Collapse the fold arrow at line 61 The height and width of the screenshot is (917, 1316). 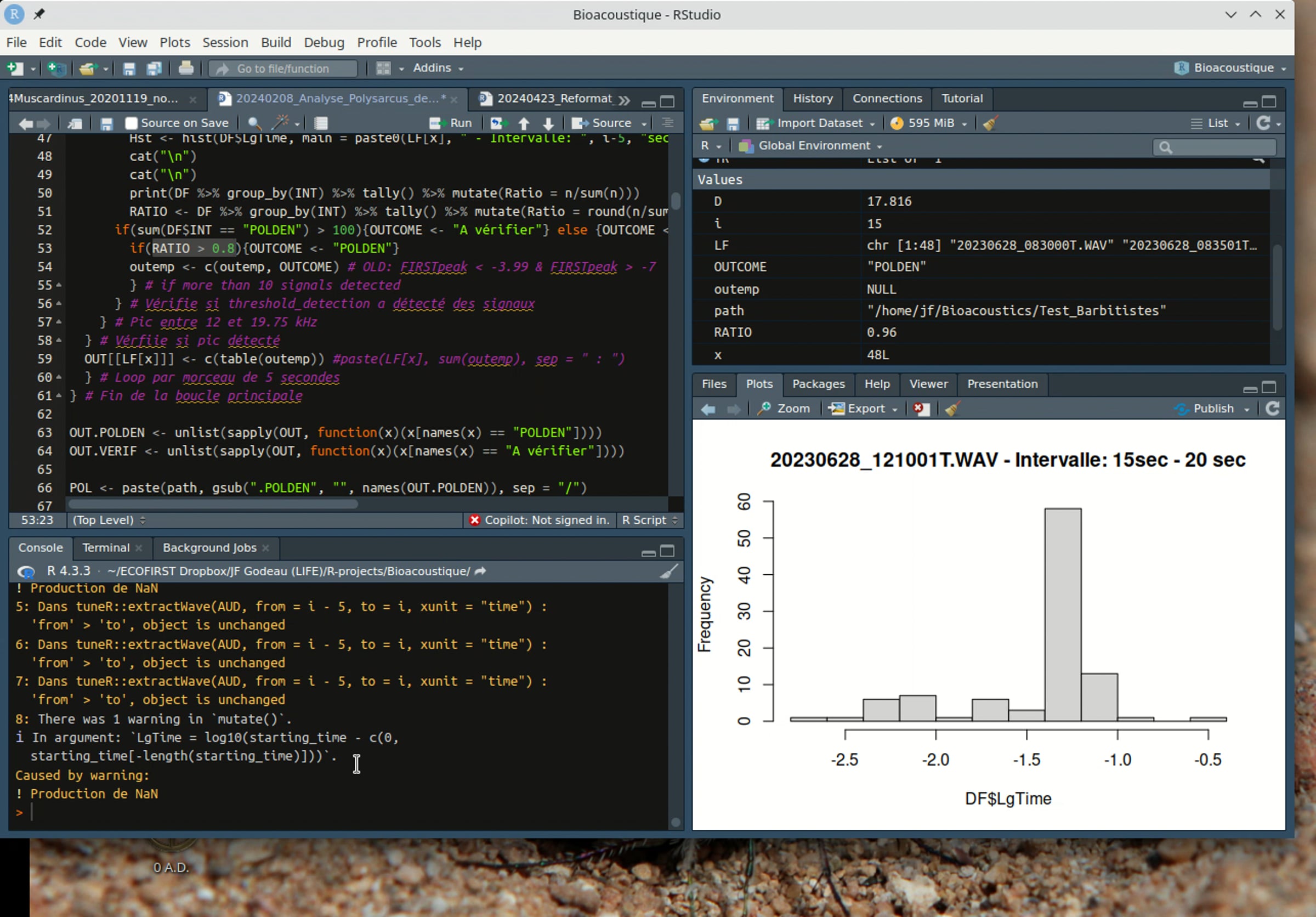59,395
